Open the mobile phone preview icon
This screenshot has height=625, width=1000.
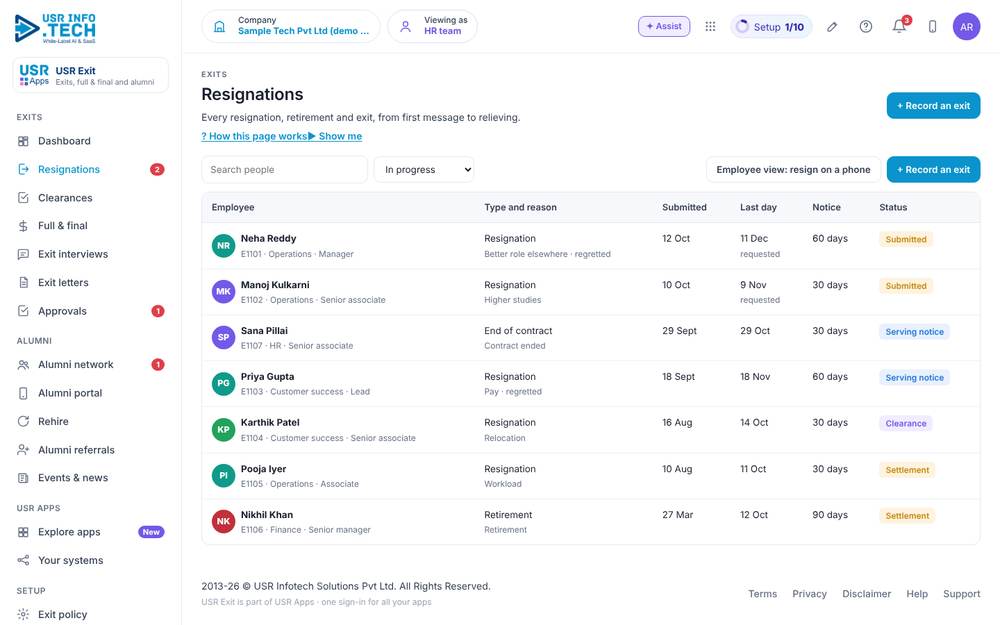click(932, 26)
